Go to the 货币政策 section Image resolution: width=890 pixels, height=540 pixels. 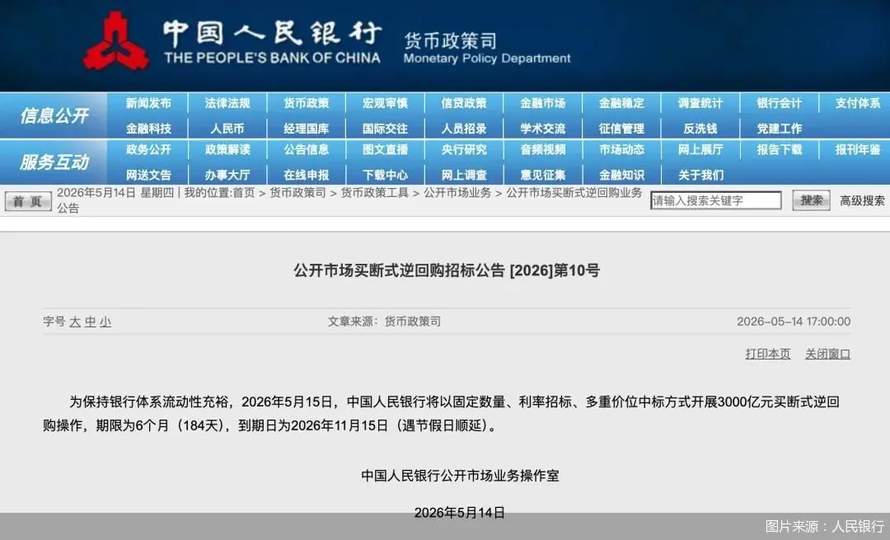pyautogui.click(x=307, y=103)
